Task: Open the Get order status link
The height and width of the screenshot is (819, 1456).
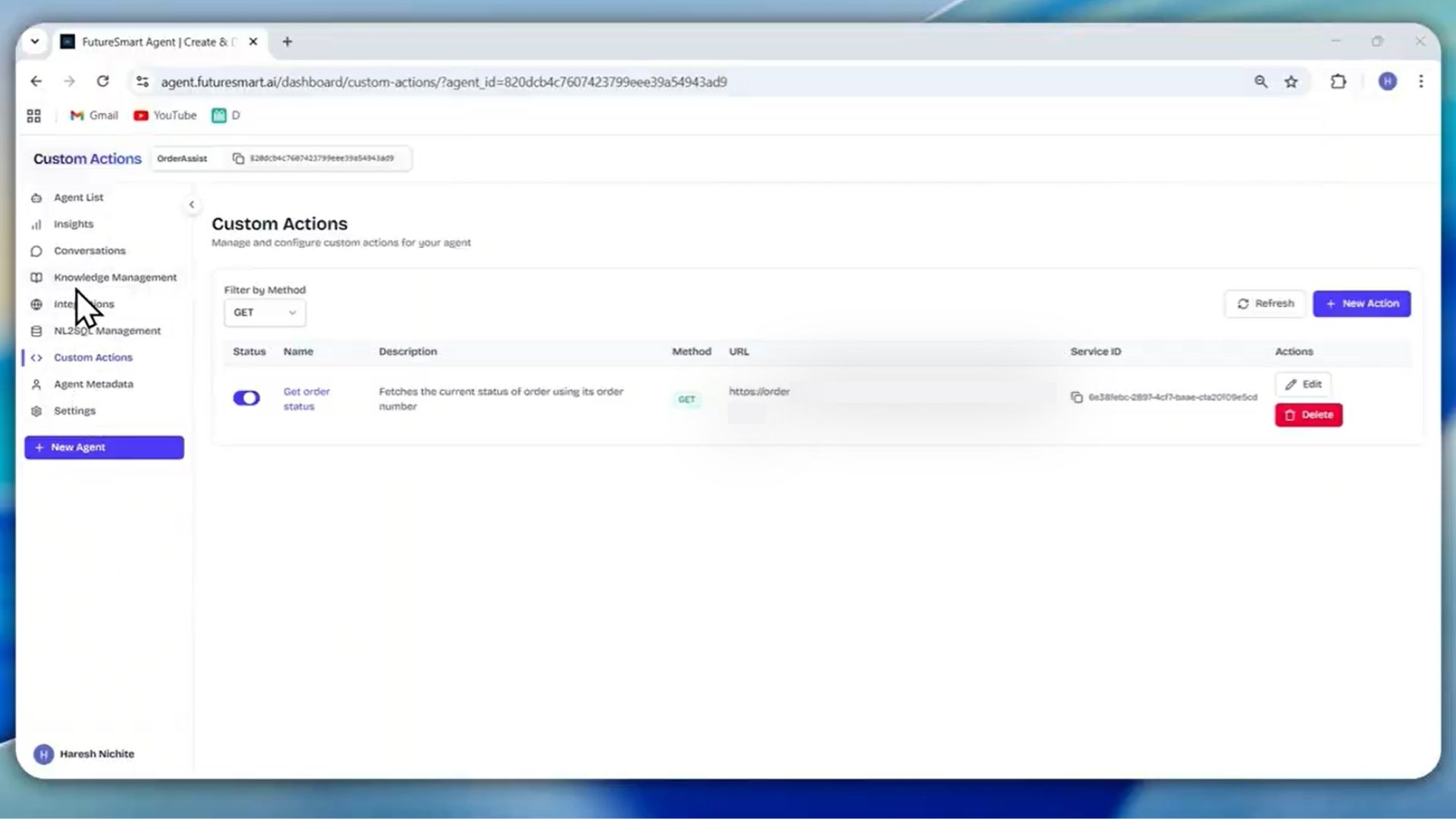Action: tap(306, 399)
